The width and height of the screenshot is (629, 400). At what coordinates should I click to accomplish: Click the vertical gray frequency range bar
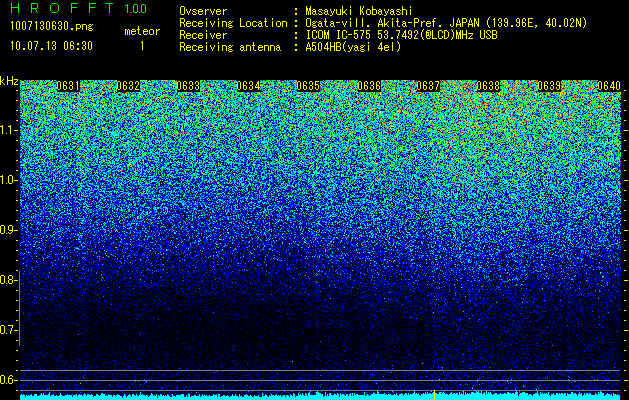coord(20,308)
